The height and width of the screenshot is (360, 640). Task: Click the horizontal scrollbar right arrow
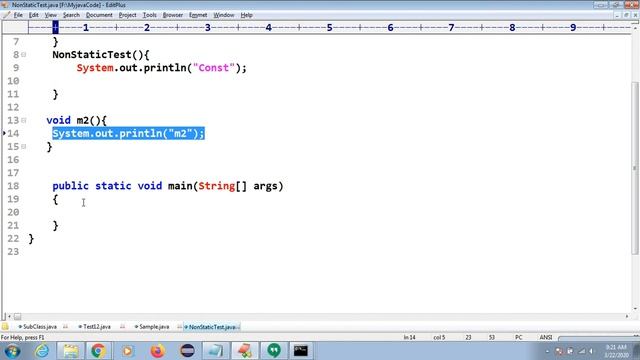coord(627,316)
